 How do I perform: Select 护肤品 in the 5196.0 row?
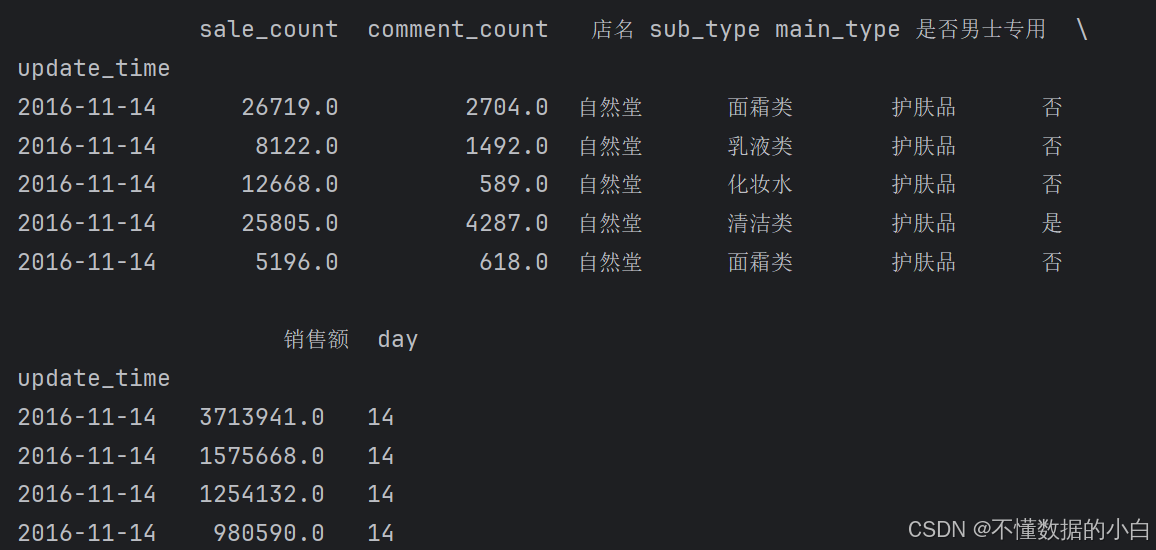click(923, 262)
